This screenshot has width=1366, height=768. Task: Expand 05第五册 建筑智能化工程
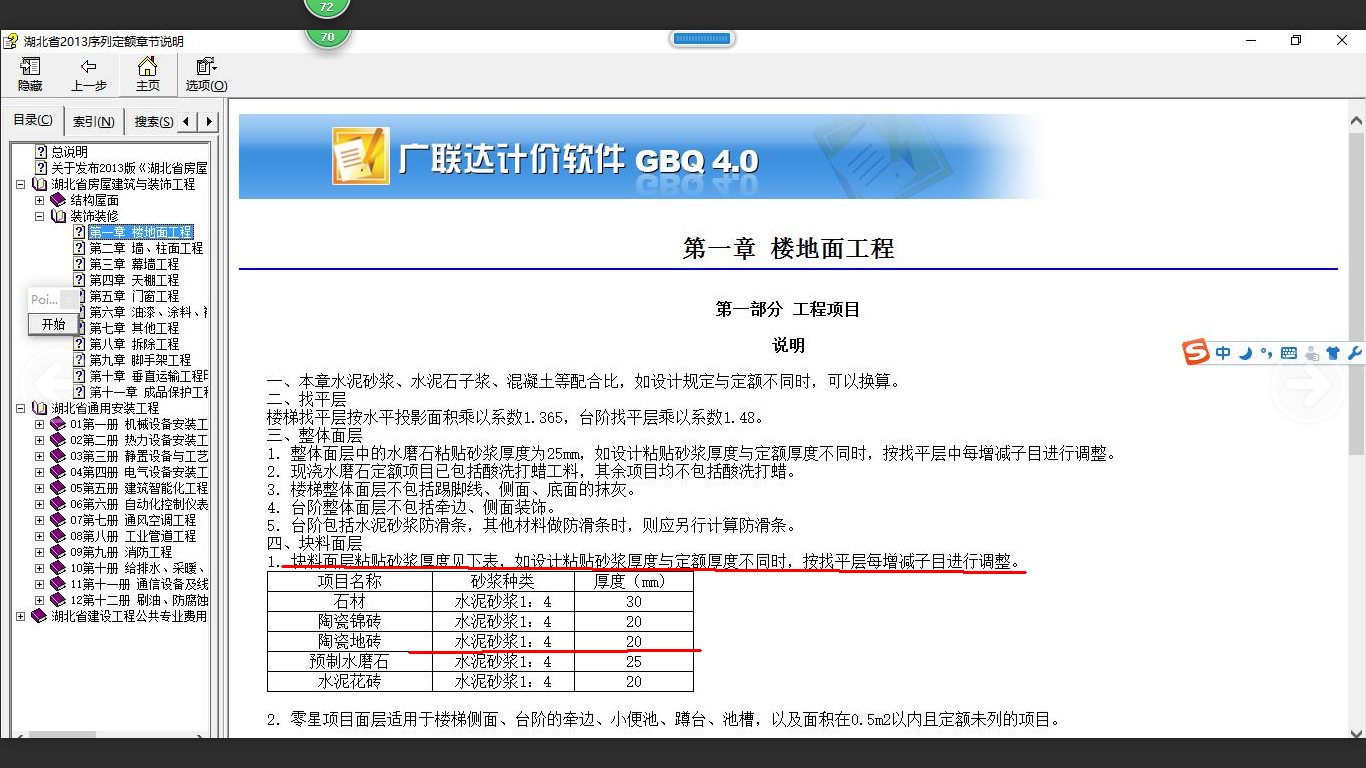tap(40, 488)
